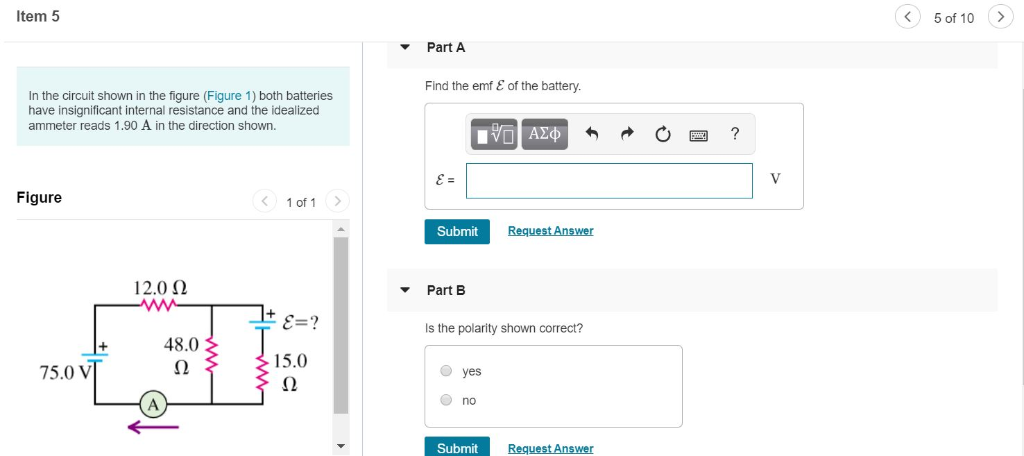
Task: Click the emf answer input field
Action: point(609,181)
